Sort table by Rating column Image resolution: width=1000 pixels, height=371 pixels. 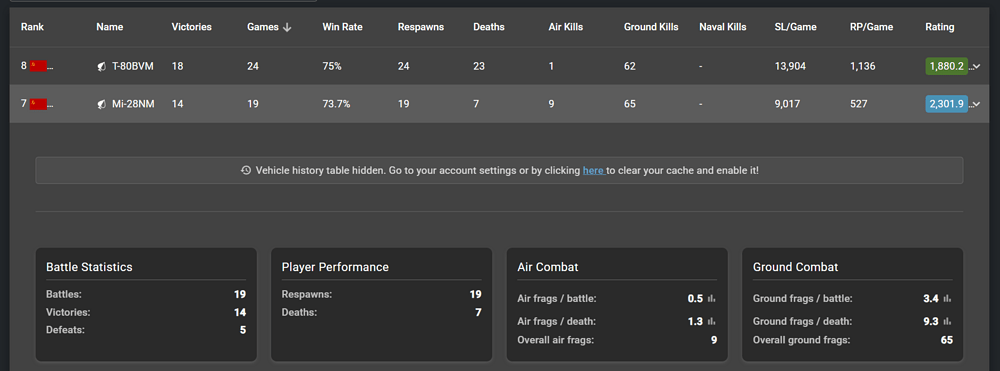(x=939, y=27)
